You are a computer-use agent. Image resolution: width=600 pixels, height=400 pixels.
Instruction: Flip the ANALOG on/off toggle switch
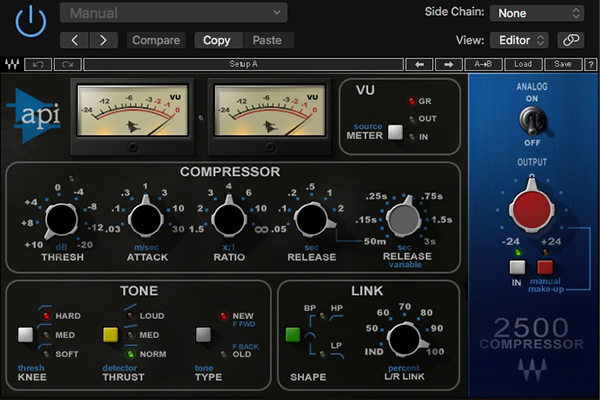click(x=532, y=120)
